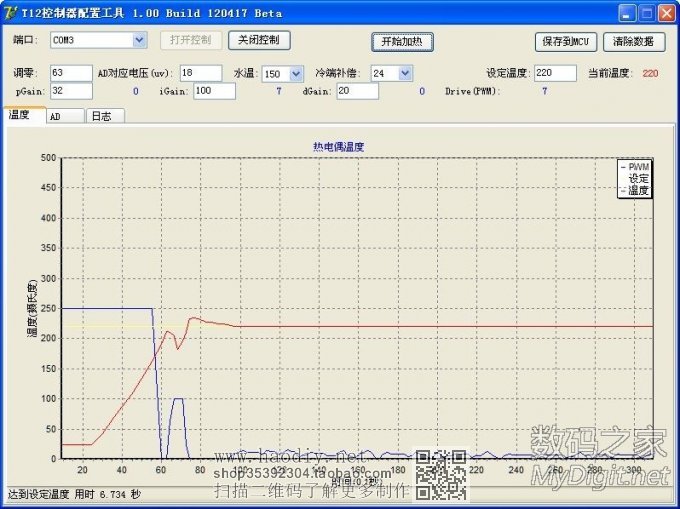Open the COM3 port dropdown
The width and height of the screenshot is (680, 509).
point(139,41)
